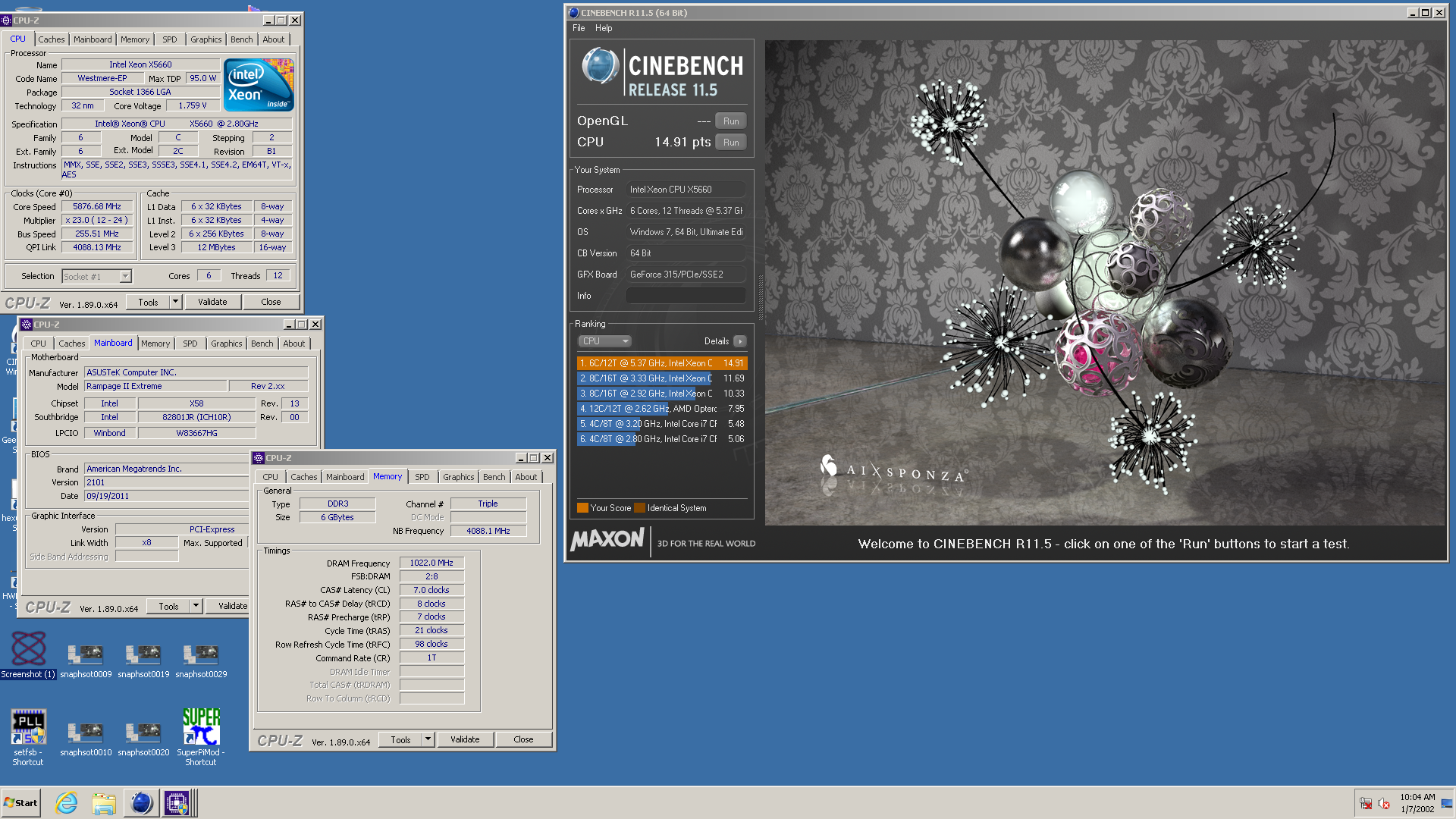The height and width of the screenshot is (819, 1456).
Task: Run the OpenGL benchmark
Action: click(x=731, y=121)
